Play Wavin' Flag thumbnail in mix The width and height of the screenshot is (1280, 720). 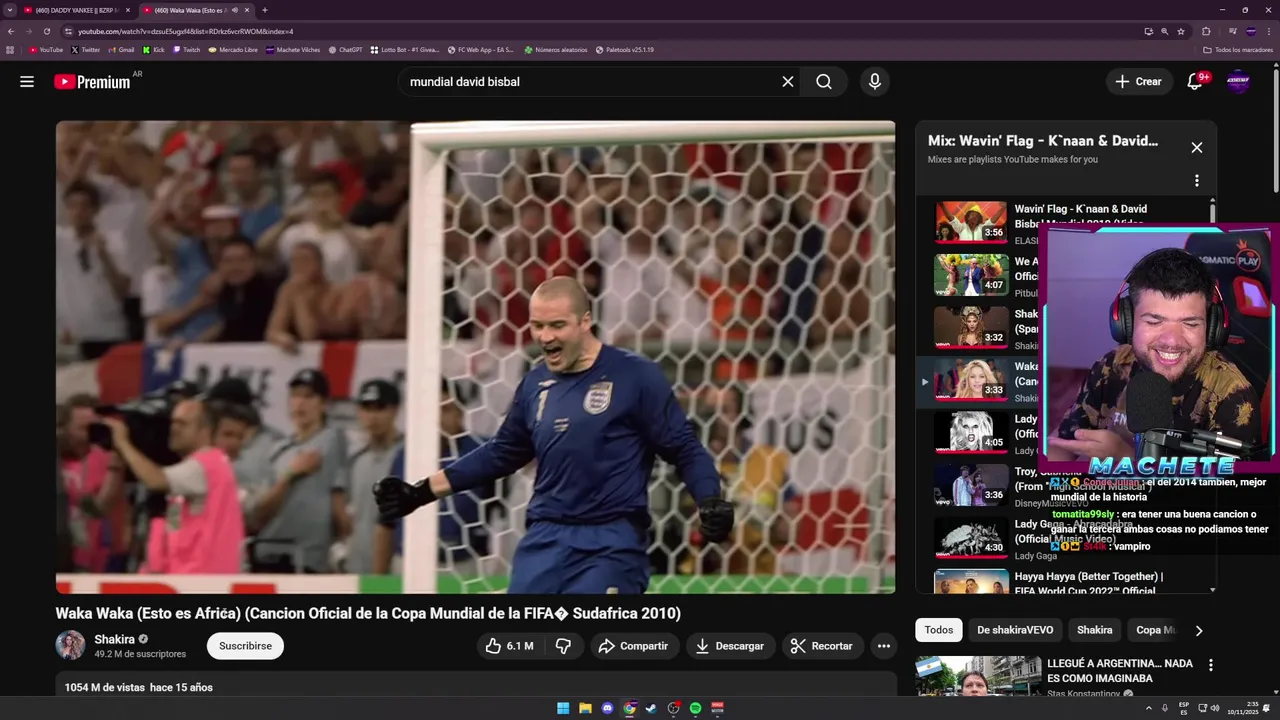(x=971, y=222)
